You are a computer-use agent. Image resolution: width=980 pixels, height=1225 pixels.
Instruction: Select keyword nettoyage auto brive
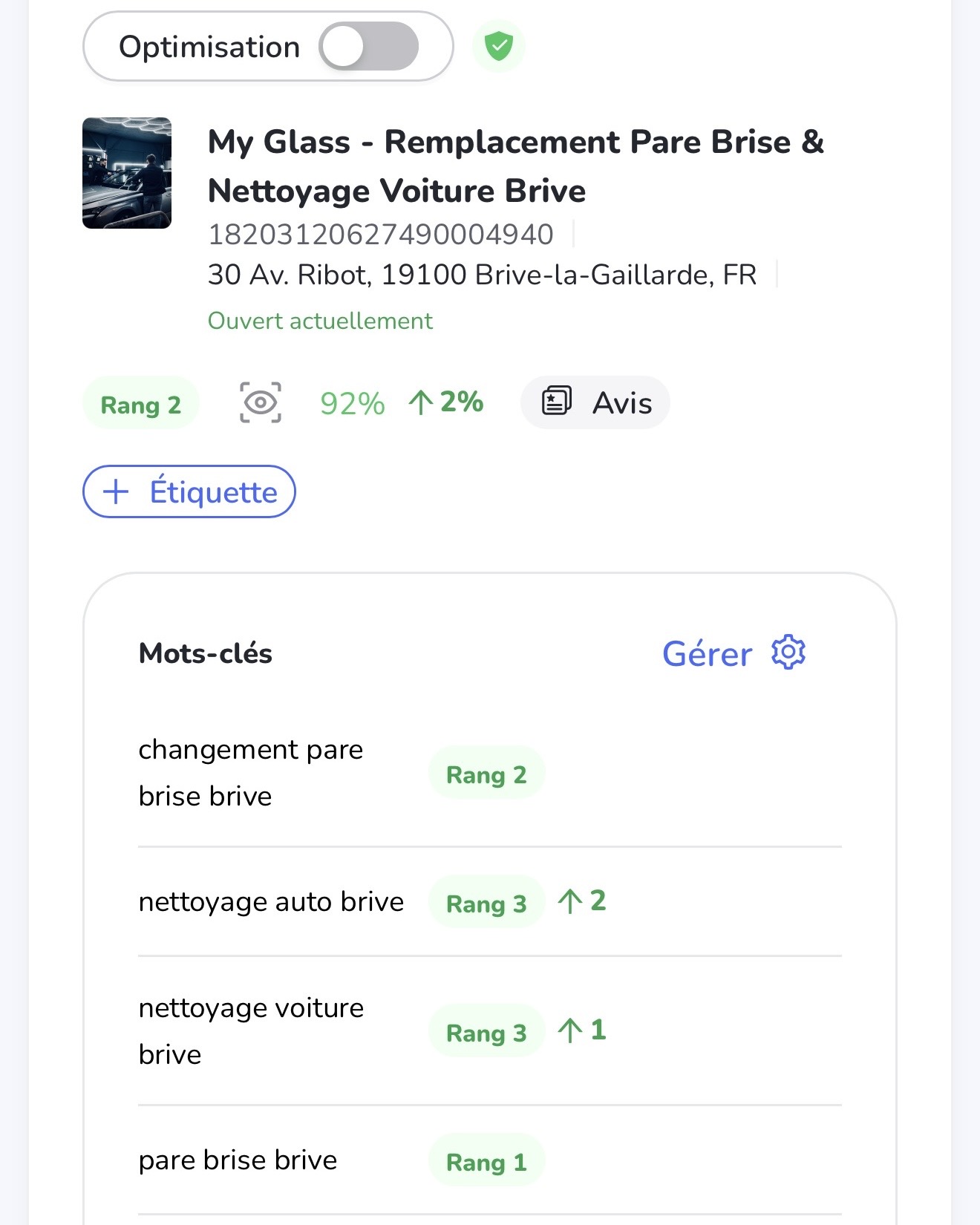pos(271,901)
